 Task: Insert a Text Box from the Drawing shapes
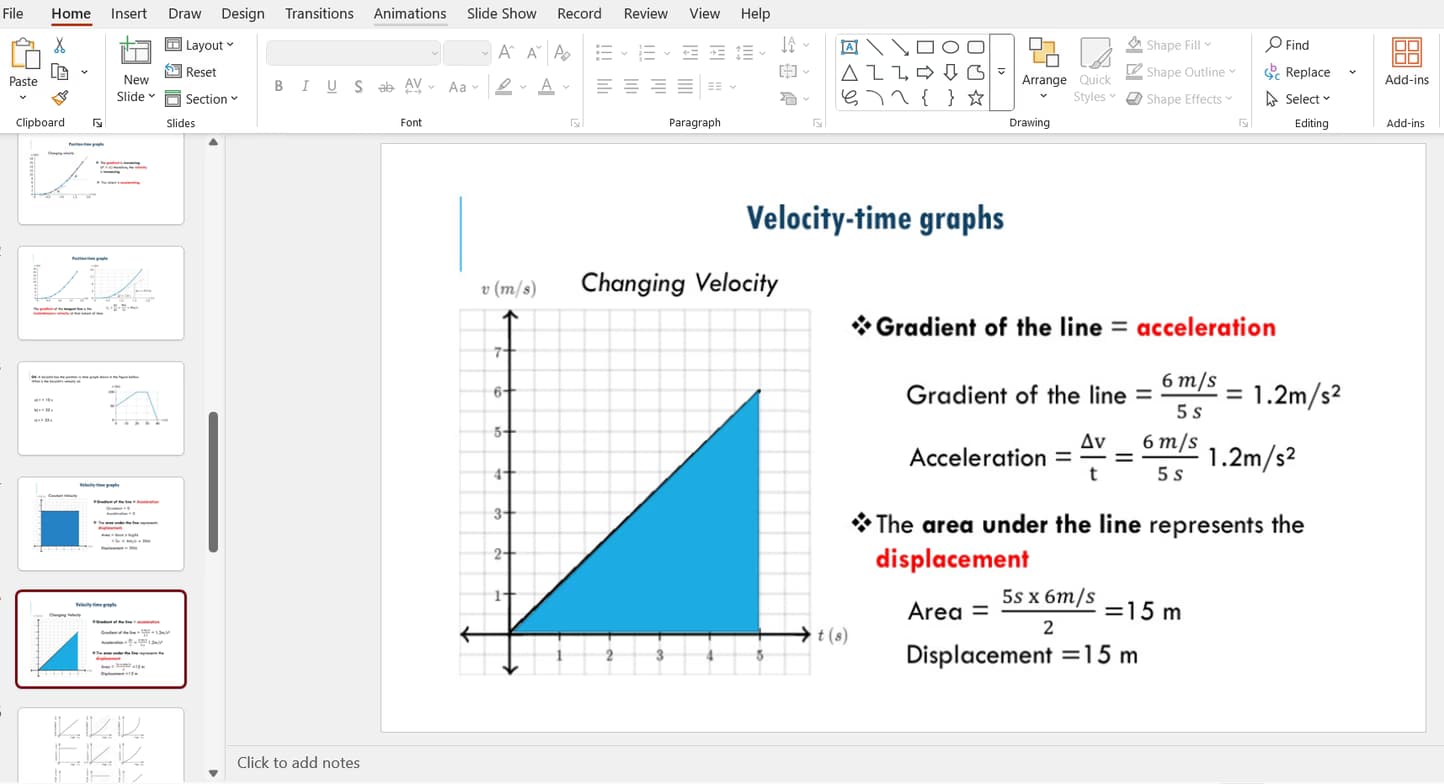coord(850,47)
